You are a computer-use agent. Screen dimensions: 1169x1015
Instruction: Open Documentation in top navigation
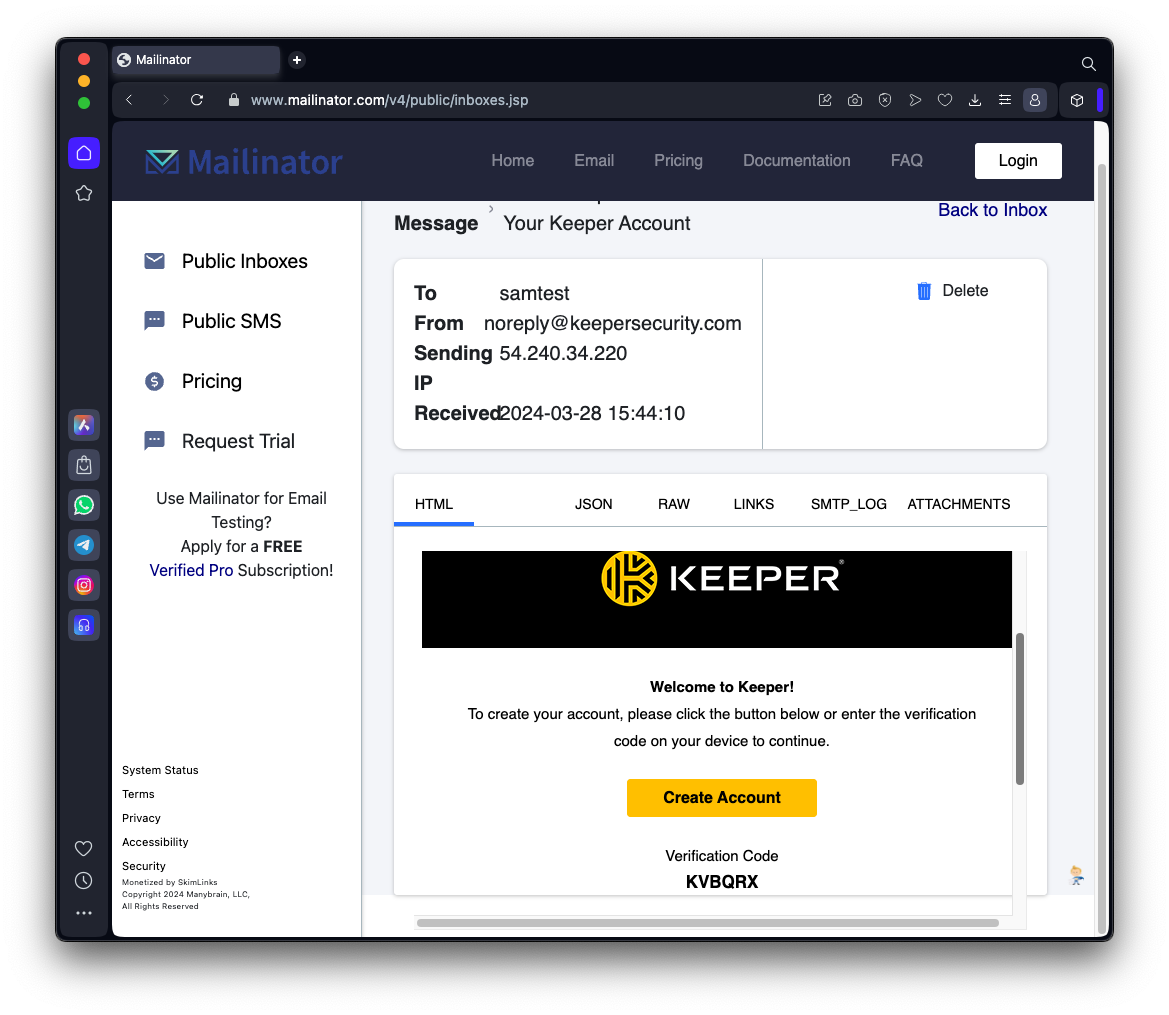click(796, 160)
